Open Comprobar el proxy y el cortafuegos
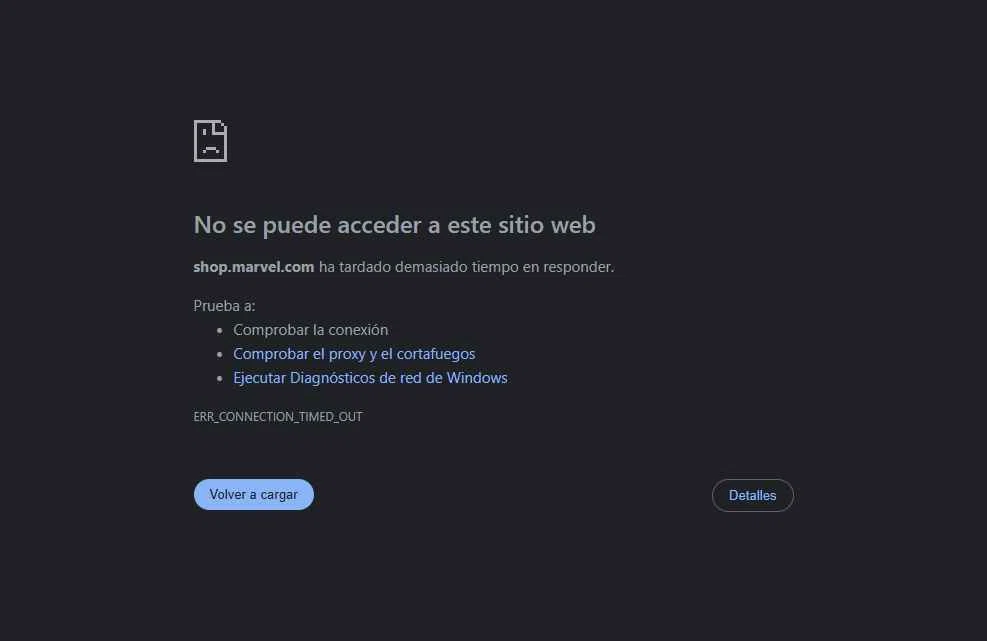The height and width of the screenshot is (641, 987). (x=354, y=354)
